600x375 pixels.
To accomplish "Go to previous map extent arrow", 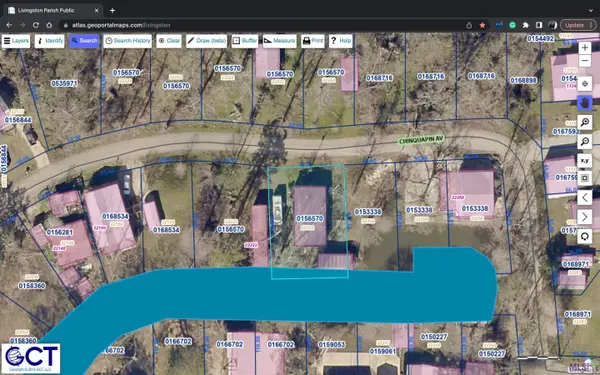I will coord(585,198).
